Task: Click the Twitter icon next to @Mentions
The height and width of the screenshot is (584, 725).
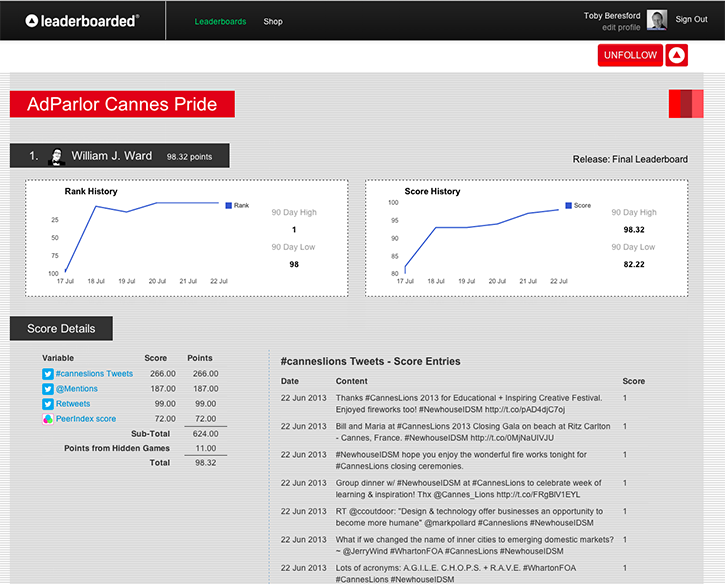Action: (x=47, y=389)
